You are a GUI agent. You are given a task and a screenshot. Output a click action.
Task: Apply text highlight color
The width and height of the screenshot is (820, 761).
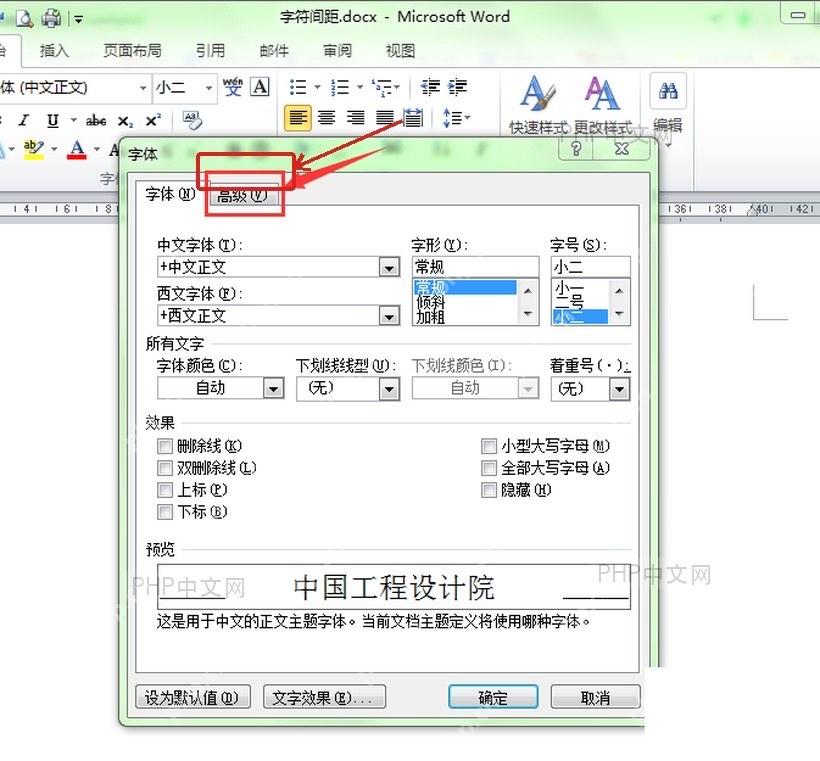[x=33, y=150]
